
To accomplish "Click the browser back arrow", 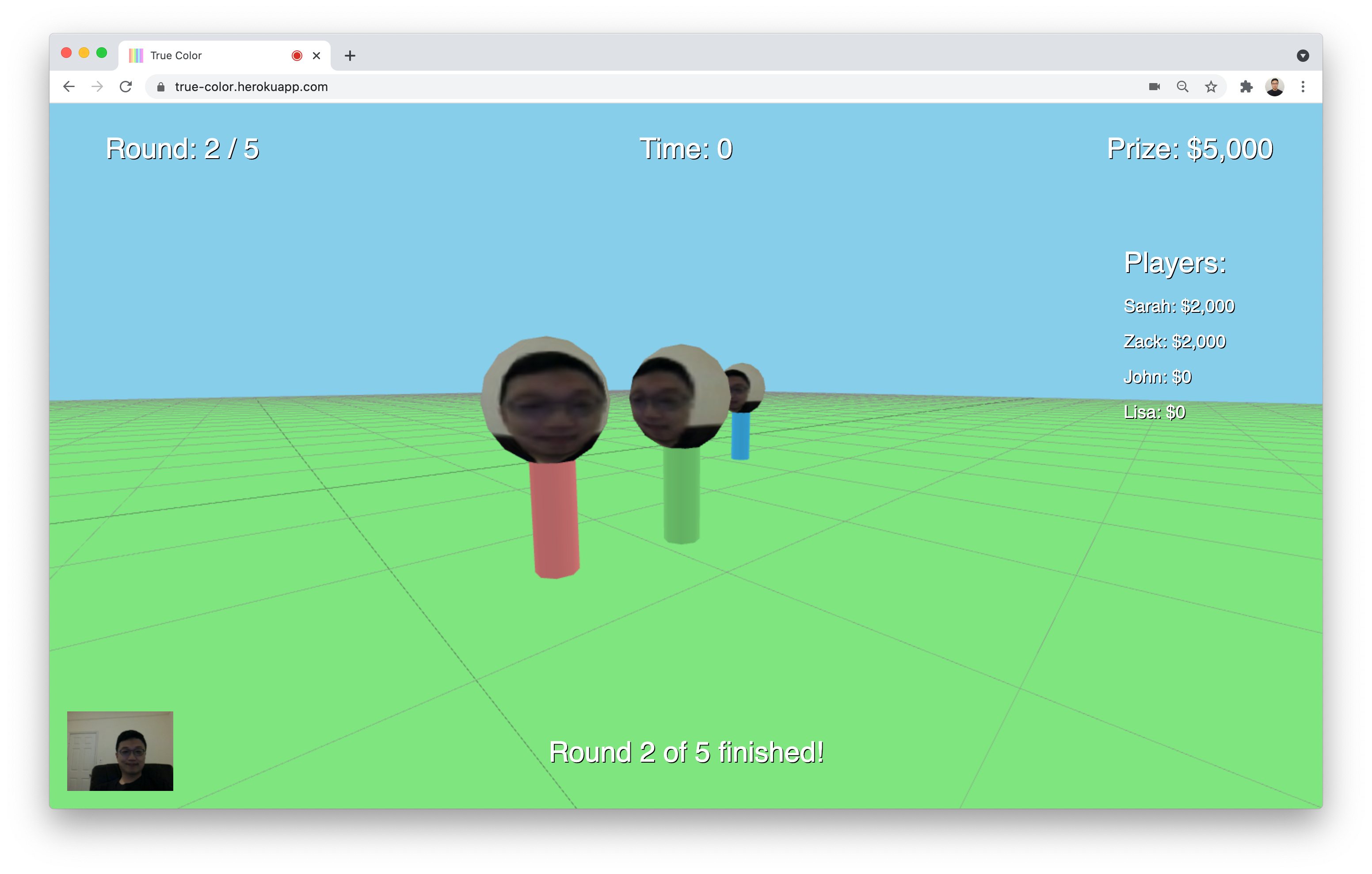I will click(69, 87).
